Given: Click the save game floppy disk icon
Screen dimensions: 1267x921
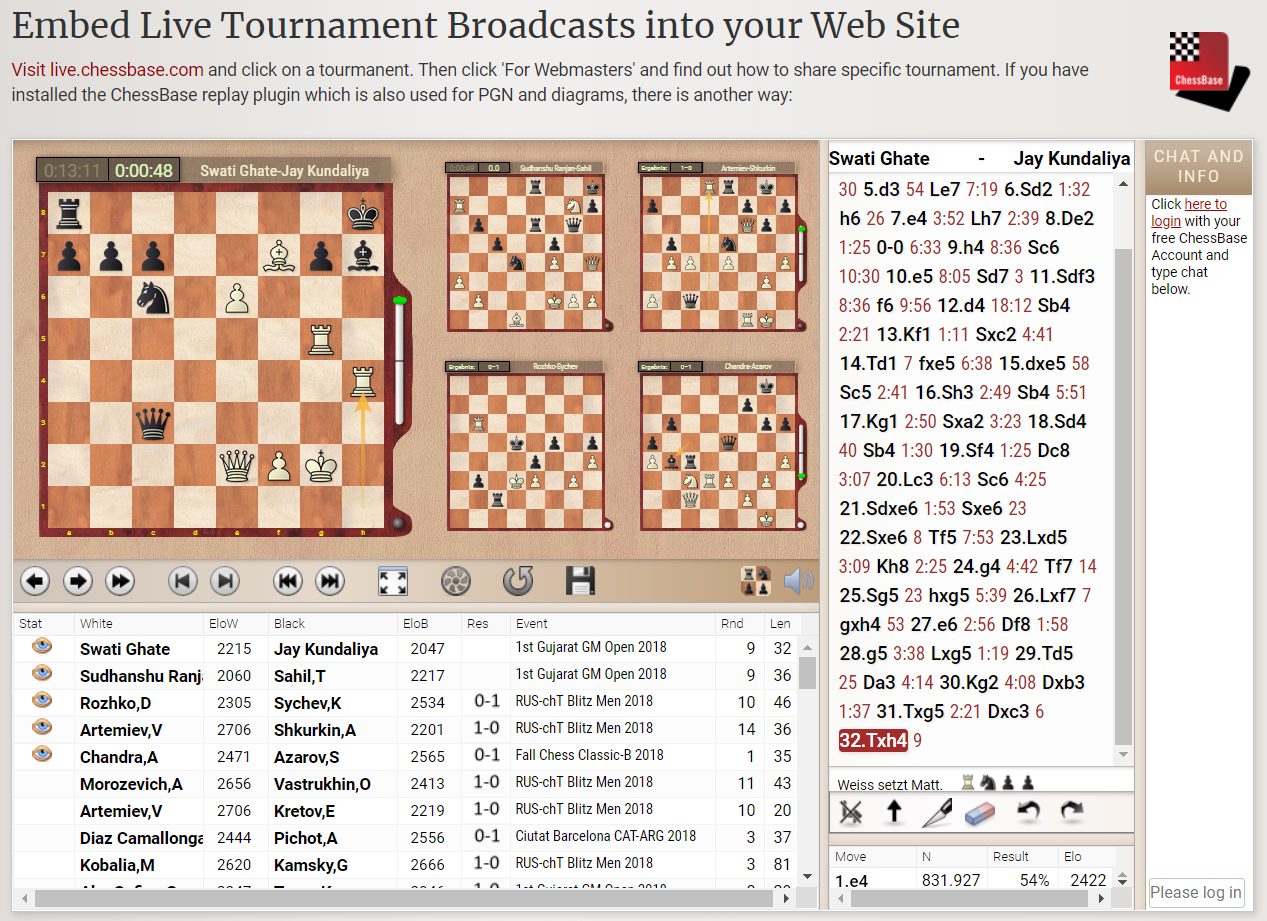Looking at the screenshot, I should pos(580,581).
